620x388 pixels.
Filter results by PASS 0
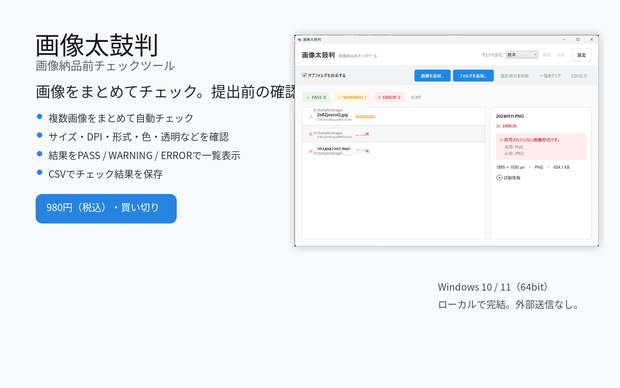tap(316, 97)
